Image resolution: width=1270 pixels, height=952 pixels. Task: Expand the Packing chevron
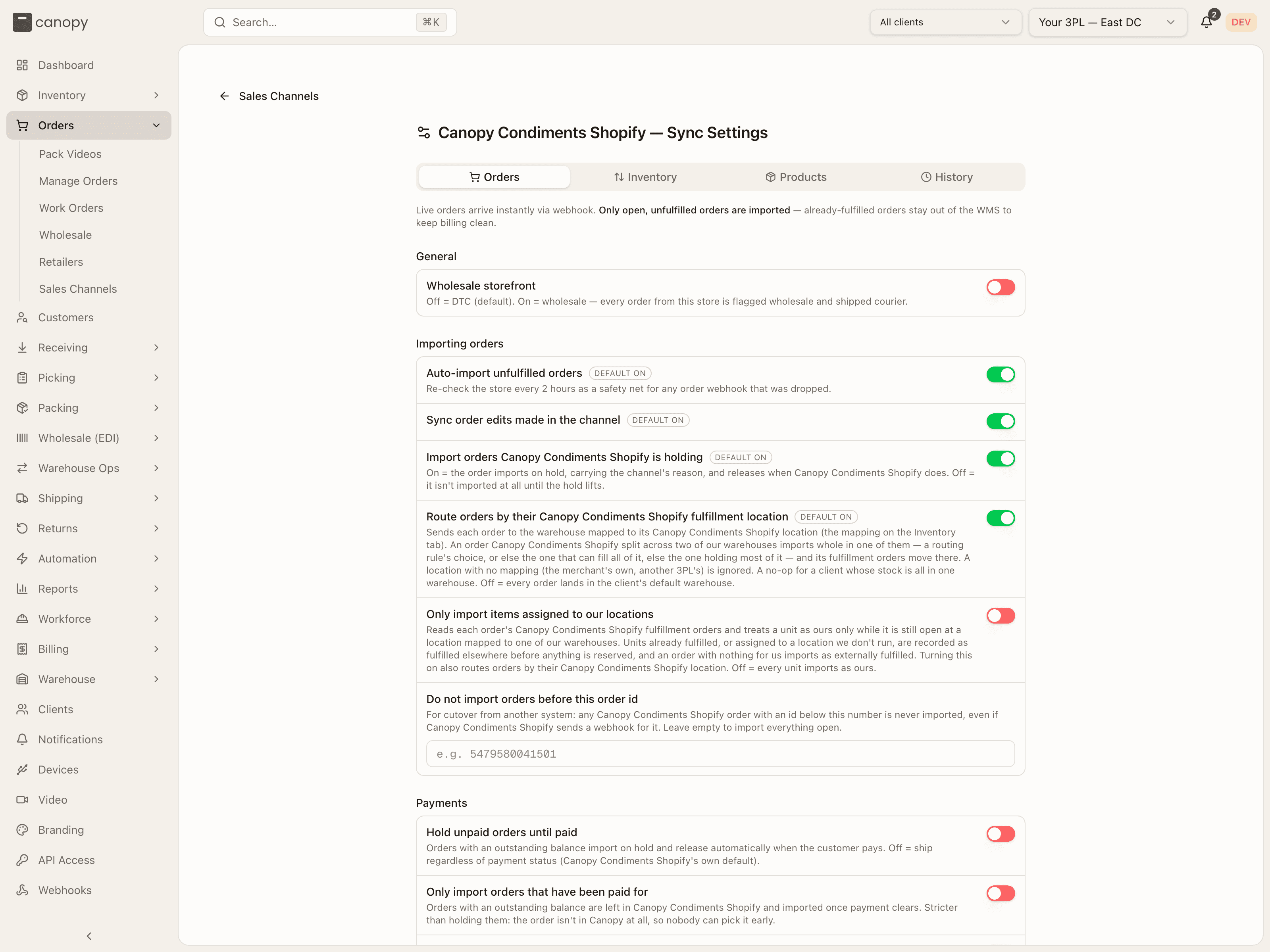(156, 407)
